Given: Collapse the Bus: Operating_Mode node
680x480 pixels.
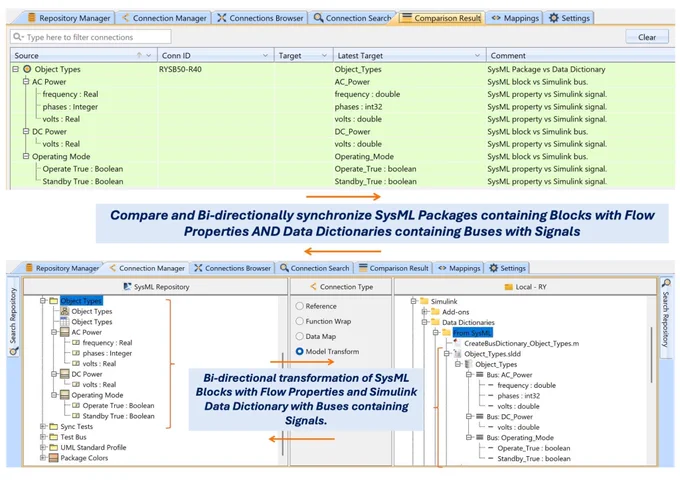Looking at the screenshot, I should [x=469, y=438].
